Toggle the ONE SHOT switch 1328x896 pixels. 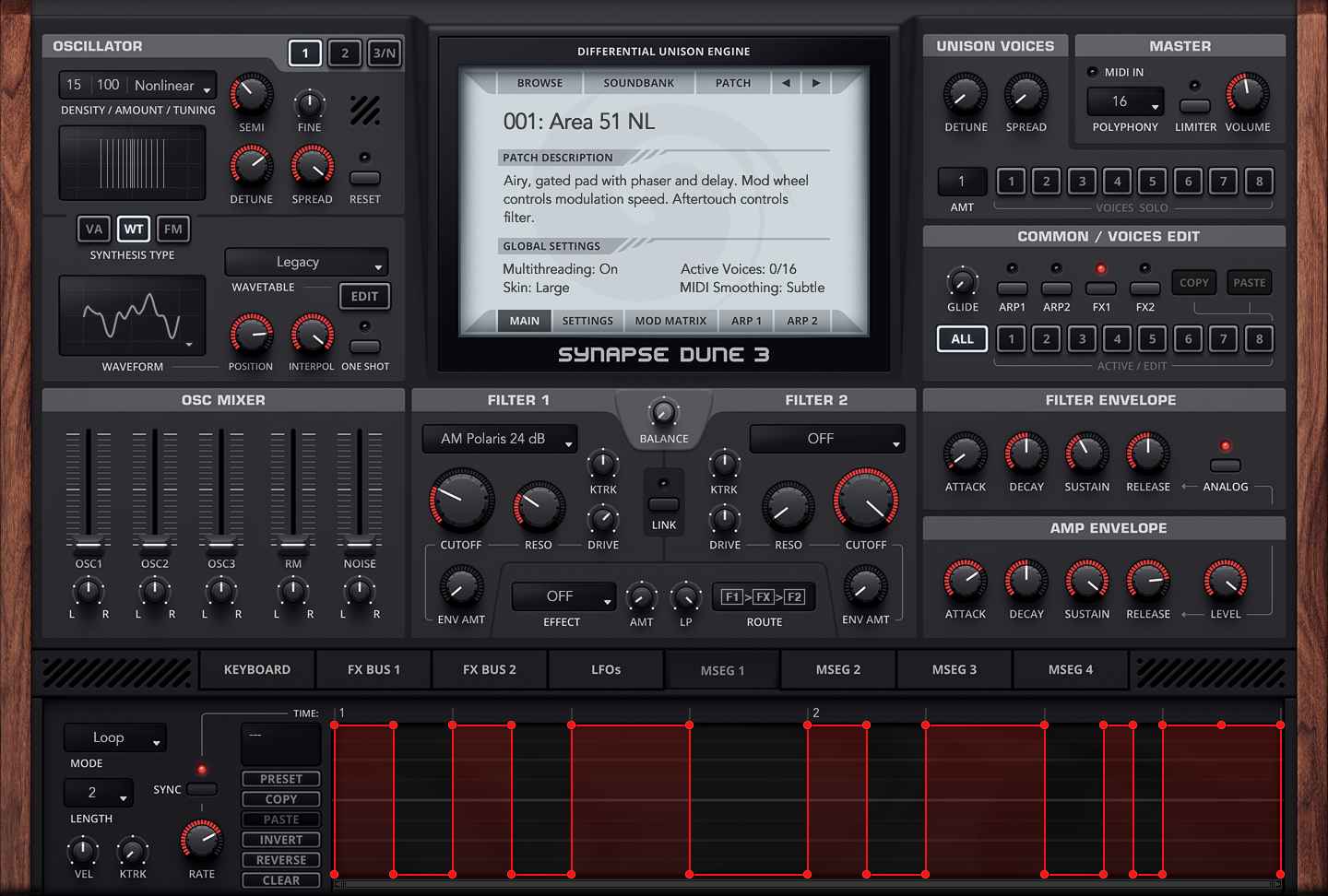(365, 347)
